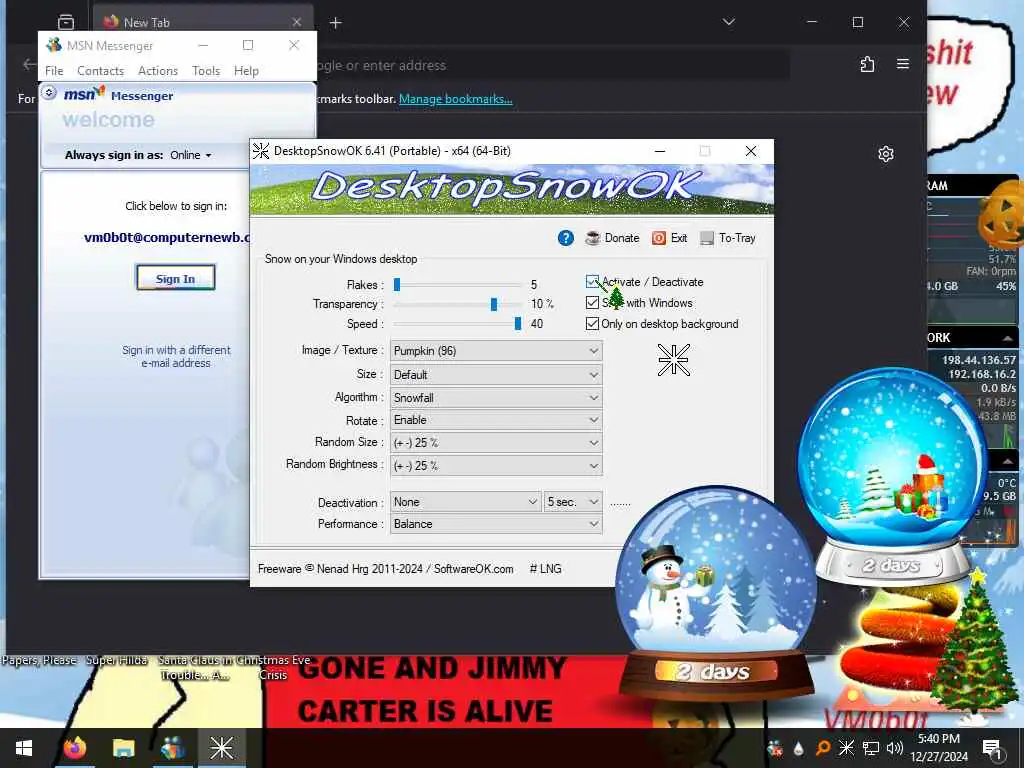This screenshot has width=1024, height=768.
Task: Open the blue help question mark icon
Action: click(566, 238)
